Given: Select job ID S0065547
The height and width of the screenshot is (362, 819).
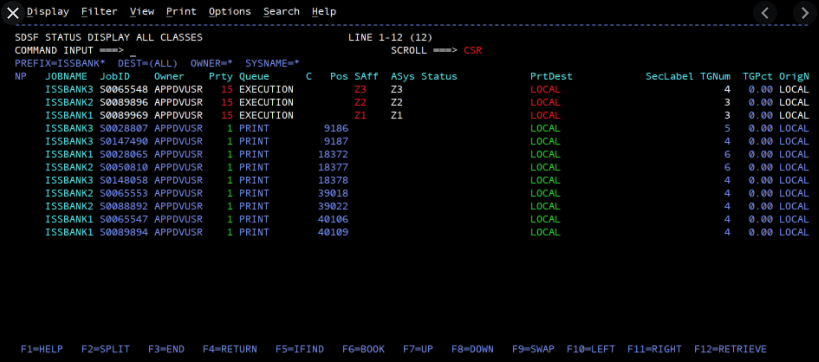Looking at the screenshot, I should pos(124,219).
